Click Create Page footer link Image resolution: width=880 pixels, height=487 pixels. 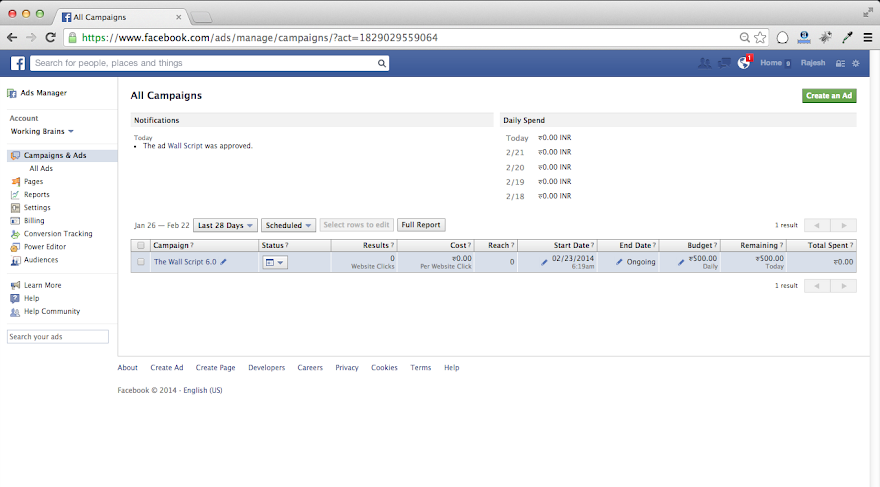216,368
